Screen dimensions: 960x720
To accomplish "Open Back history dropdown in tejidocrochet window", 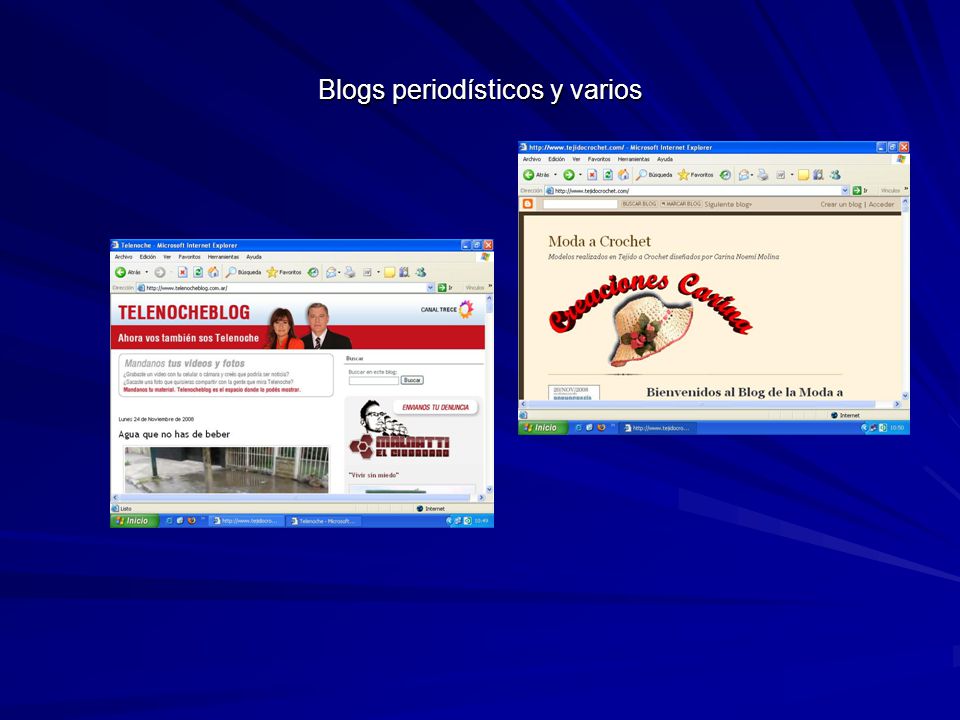I will click(555, 175).
